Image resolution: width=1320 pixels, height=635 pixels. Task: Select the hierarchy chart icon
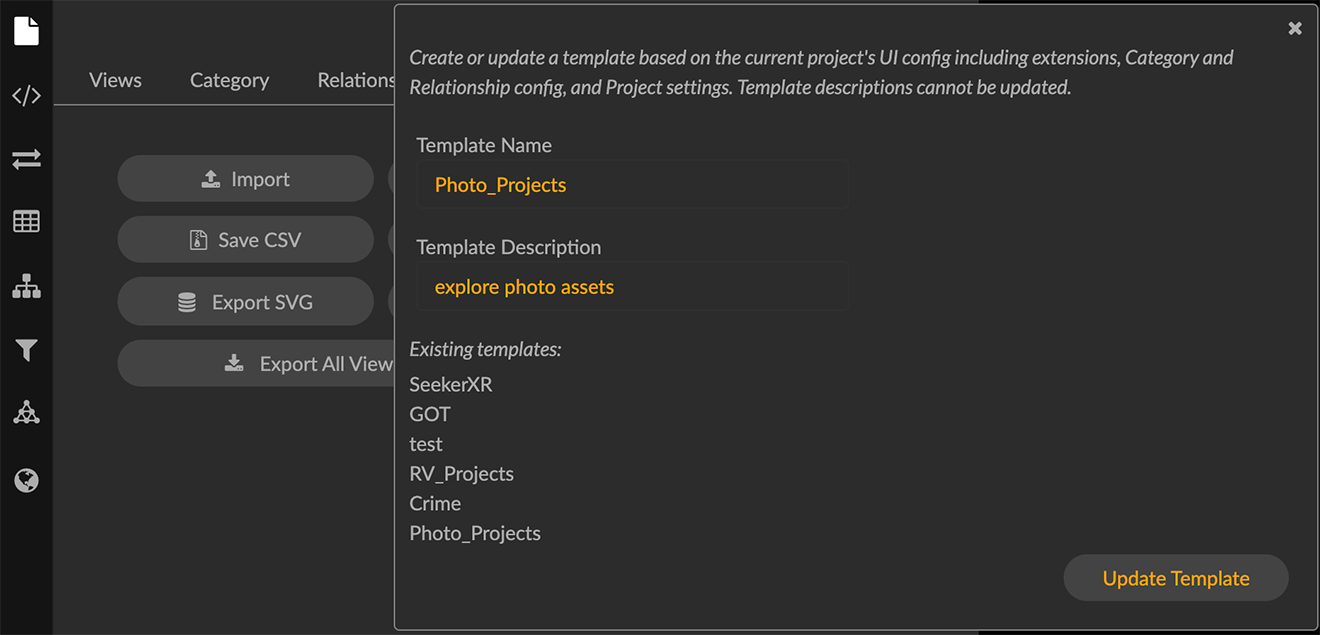coord(25,286)
